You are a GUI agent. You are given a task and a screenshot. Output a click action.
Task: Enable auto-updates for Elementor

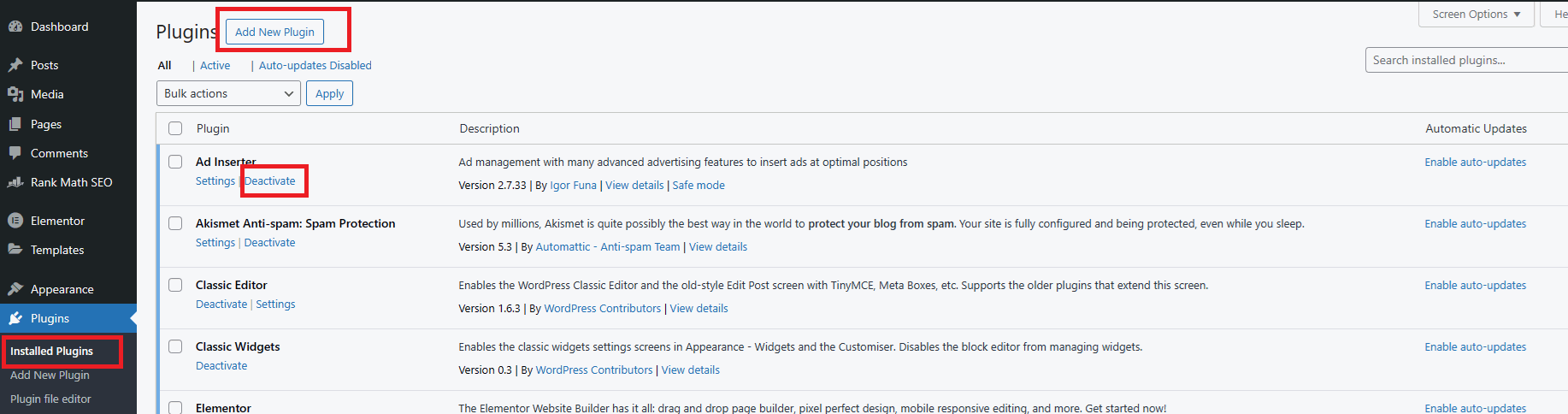[x=1475, y=408]
